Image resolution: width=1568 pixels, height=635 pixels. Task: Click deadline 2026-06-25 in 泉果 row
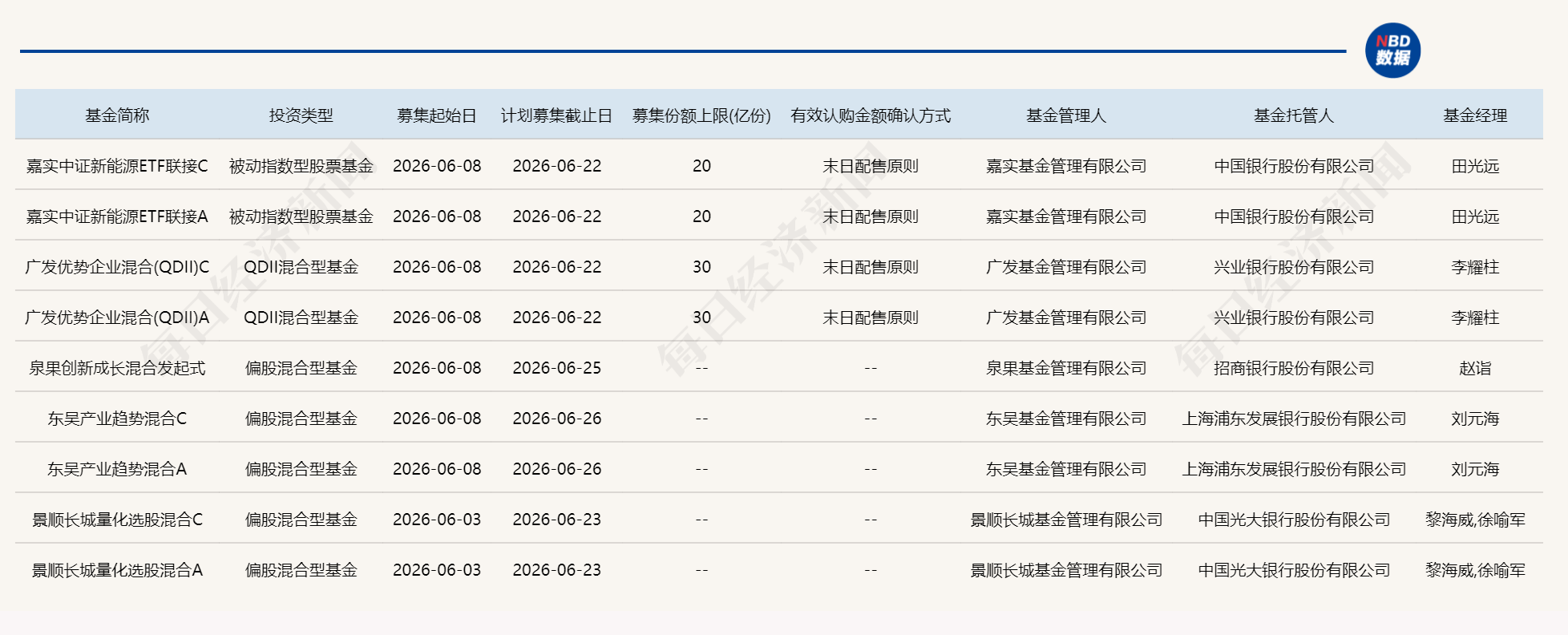(x=556, y=368)
